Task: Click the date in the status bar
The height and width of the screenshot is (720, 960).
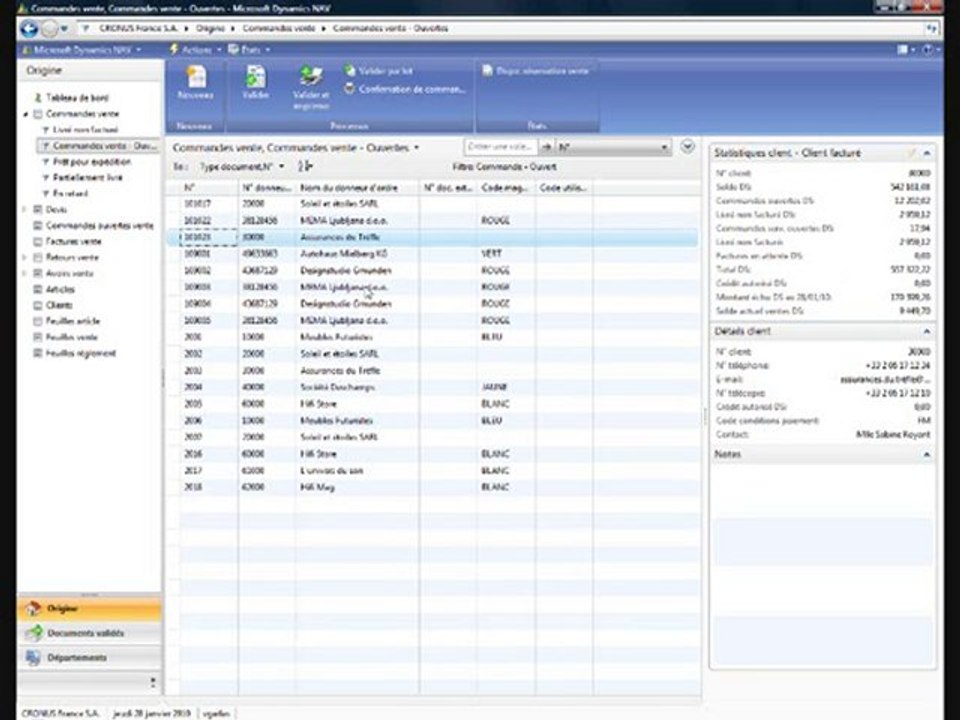Action: (151, 713)
